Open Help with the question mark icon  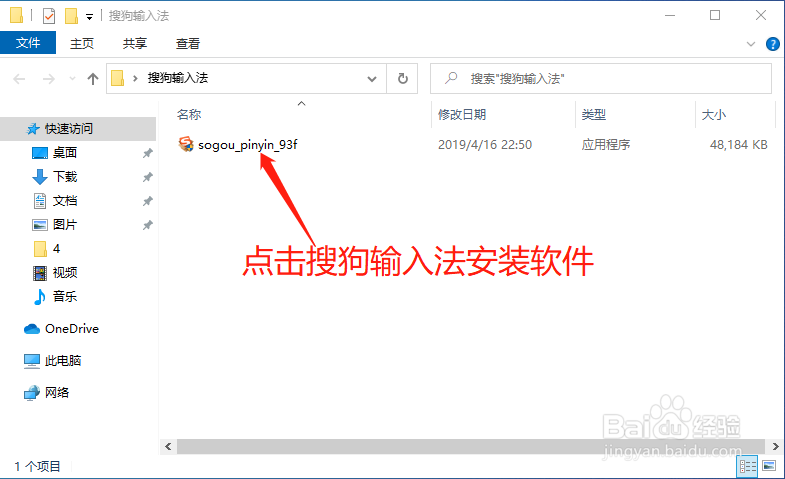coord(772,44)
